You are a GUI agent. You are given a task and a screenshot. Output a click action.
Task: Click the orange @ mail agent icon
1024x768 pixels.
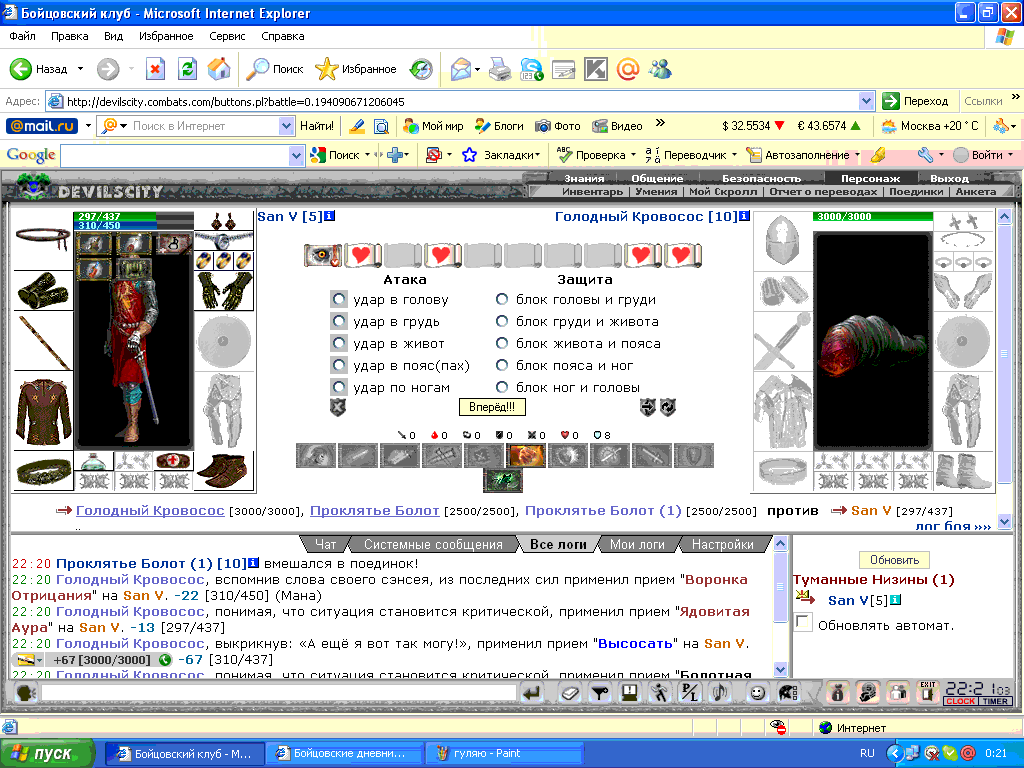pos(628,69)
